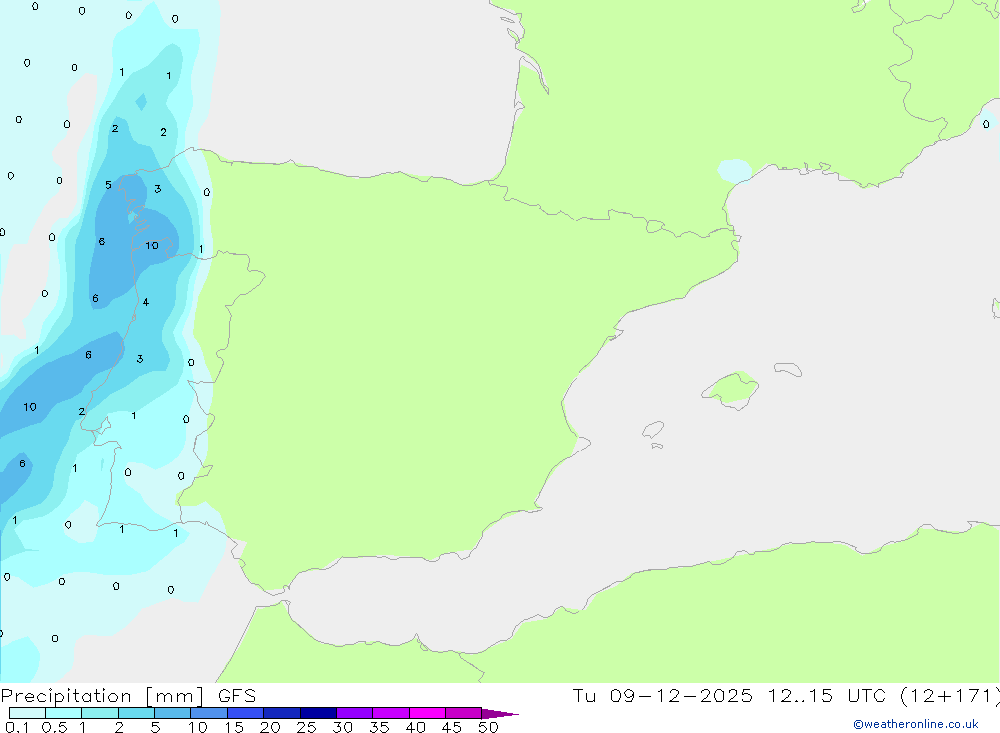
Task: Click the 0.5–1 mm legend color swatch
Action: pos(63,713)
